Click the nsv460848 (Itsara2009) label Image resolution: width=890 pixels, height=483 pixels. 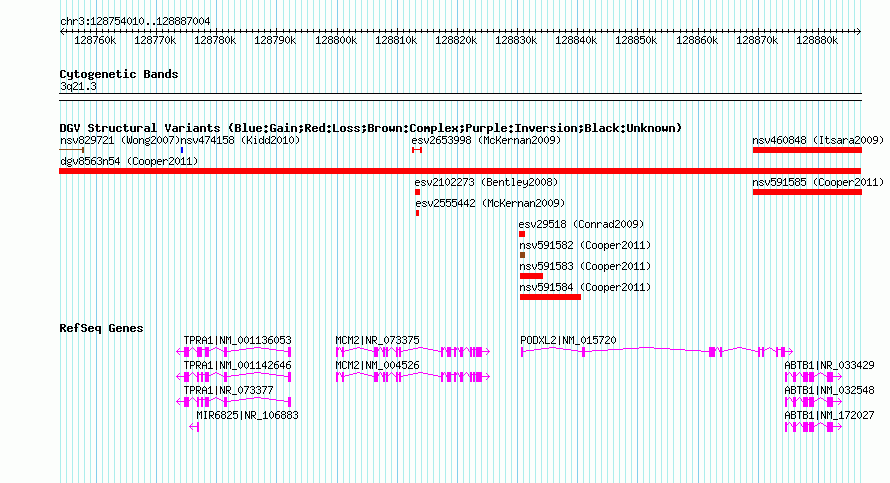[818, 140]
